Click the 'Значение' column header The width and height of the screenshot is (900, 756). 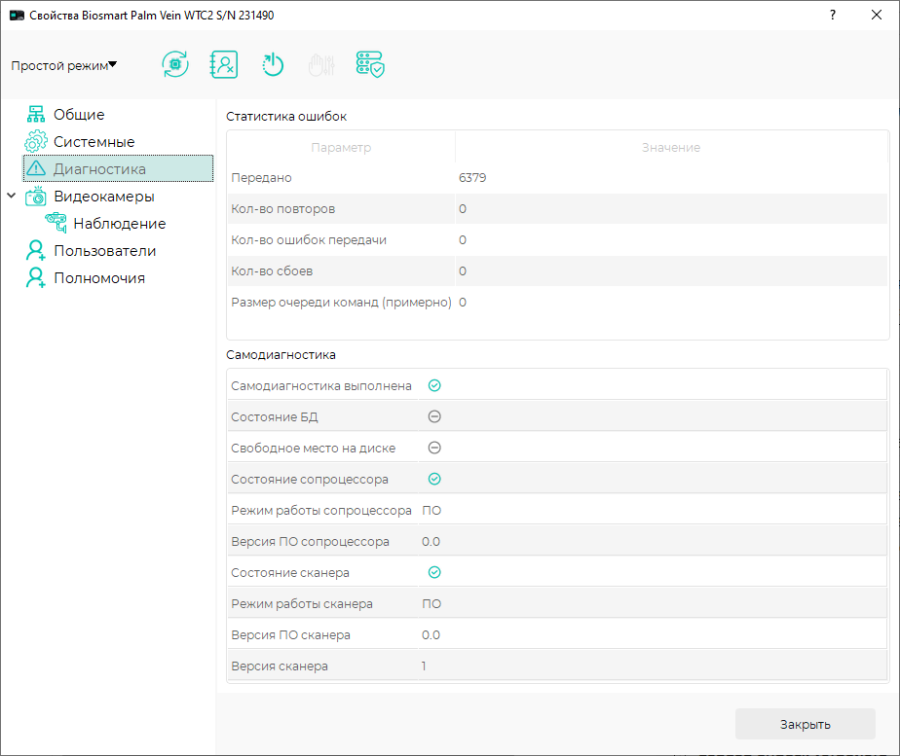coord(671,148)
